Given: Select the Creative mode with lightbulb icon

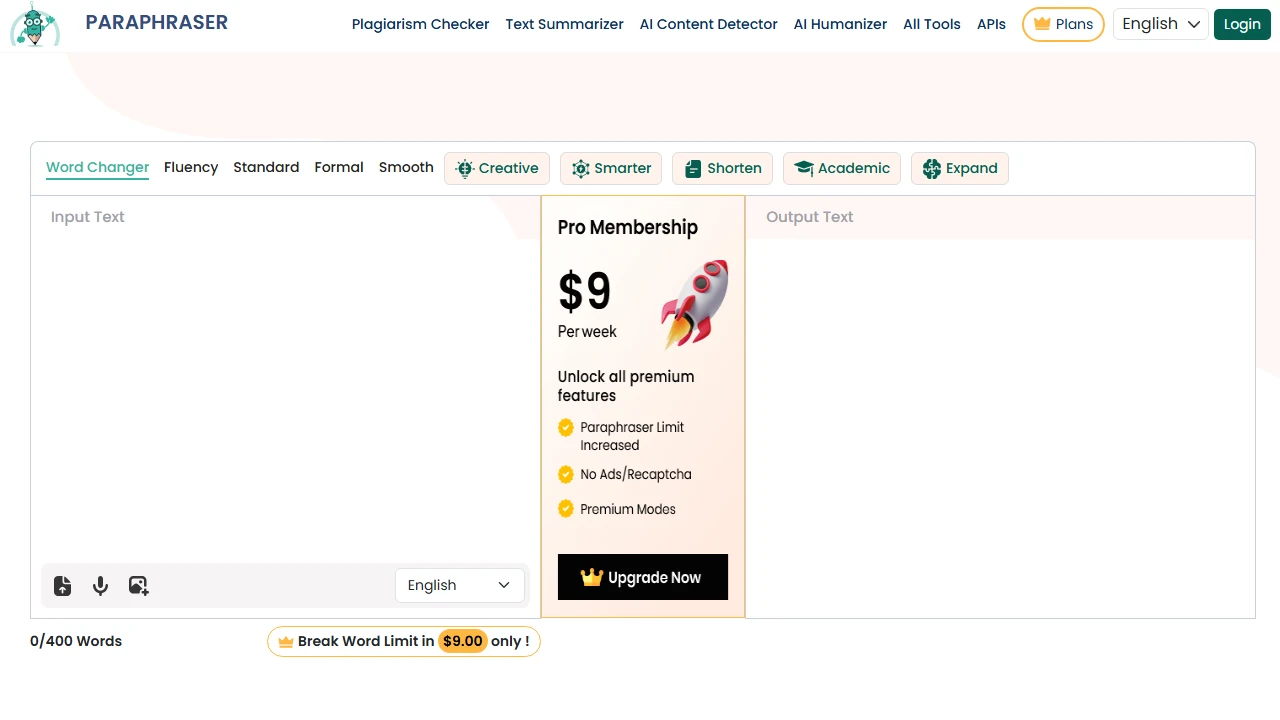Looking at the screenshot, I should [x=497, y=168].
